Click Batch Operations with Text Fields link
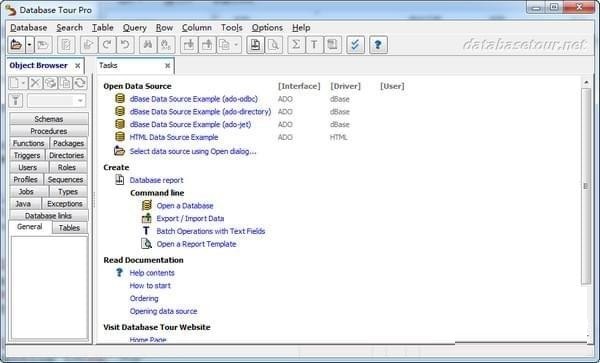The width and height of the screenshot is (600, 363). pyautogui.click(x=211, y=231)
